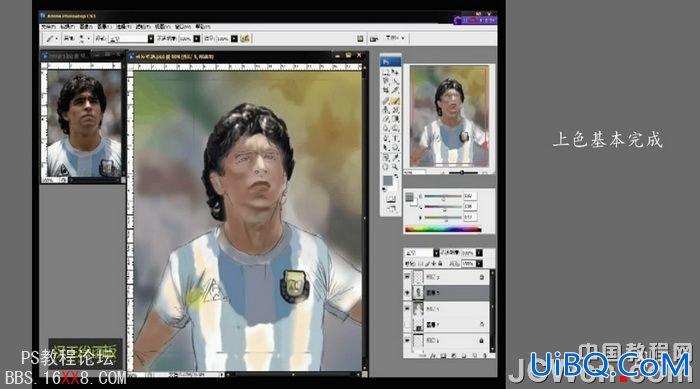Toggle lock transparent pixels in Layers panel
Viewport: 700px width, 389px height.
[420, 263]
